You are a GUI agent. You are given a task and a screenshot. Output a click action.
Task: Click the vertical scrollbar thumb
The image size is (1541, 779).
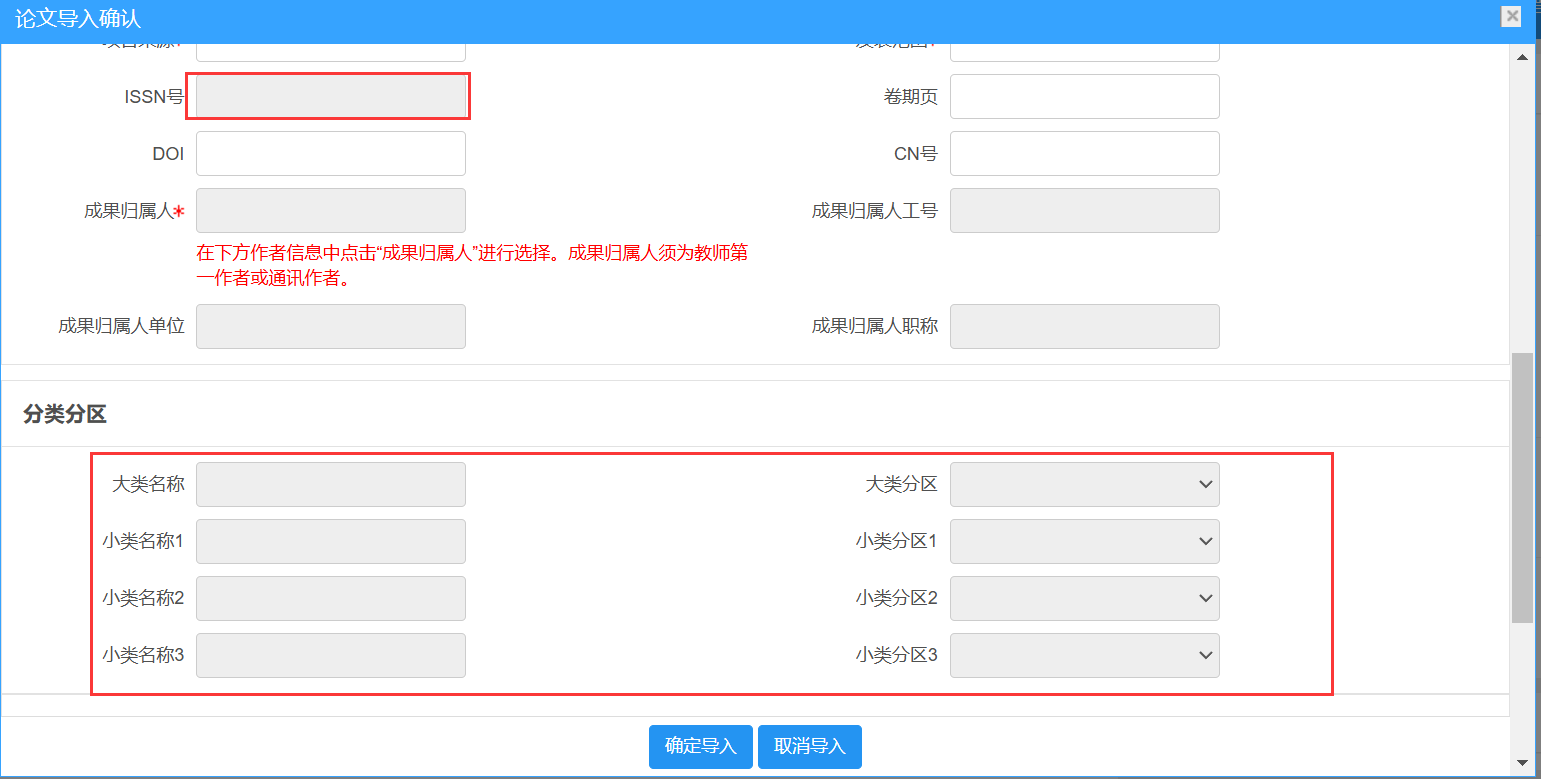click(x=1522, y=487)
